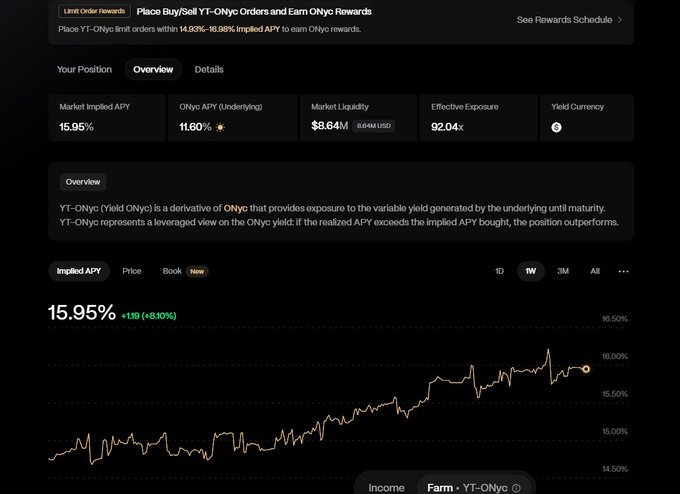Click the large 15.95% chart headline value
680x494 pixels.
click(82, 312)
